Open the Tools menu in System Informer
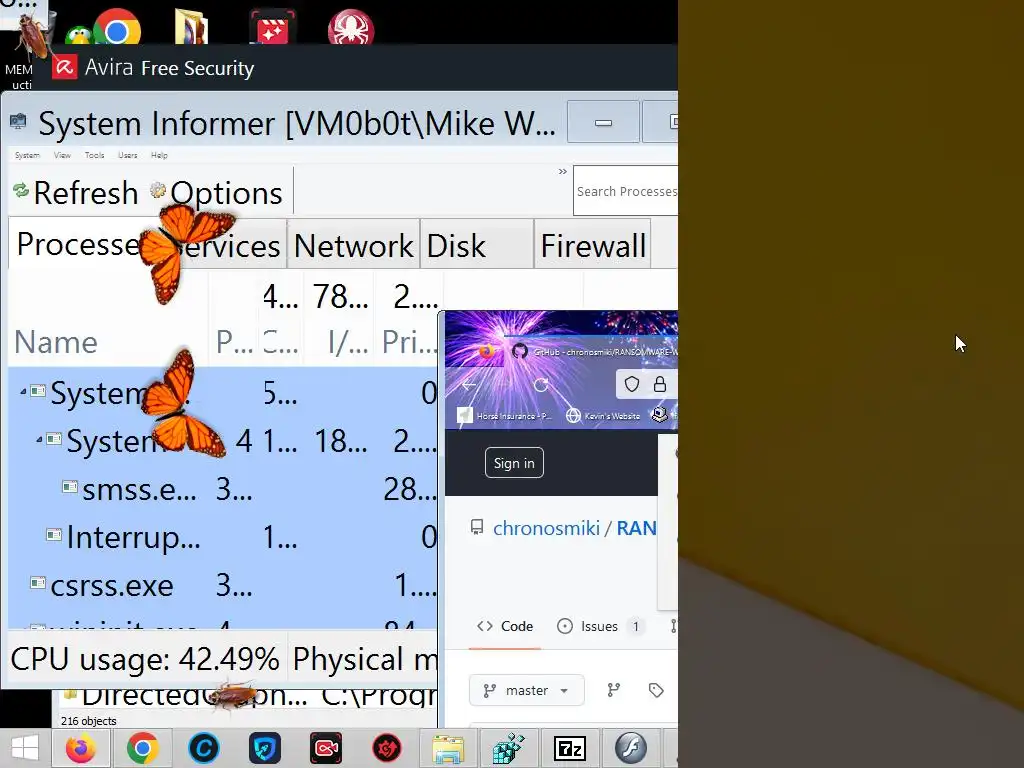Image resolution: width=1024 pixels, height=768 pixels. click(x=95, y=155)
